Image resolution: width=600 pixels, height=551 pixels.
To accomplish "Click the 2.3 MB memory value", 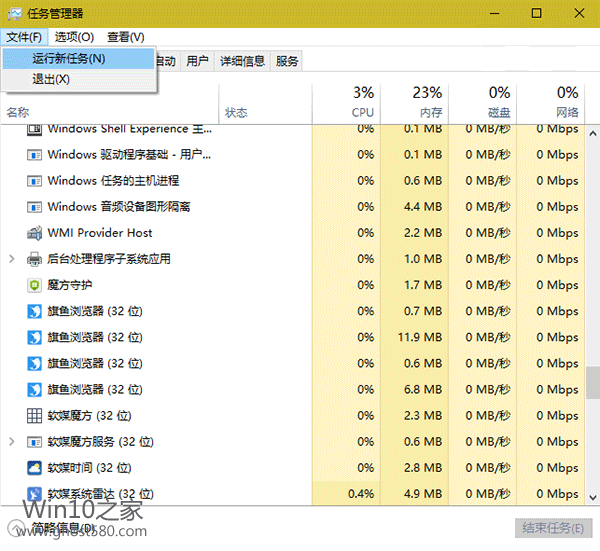I will pyautogui.click(x=423, y=416).
